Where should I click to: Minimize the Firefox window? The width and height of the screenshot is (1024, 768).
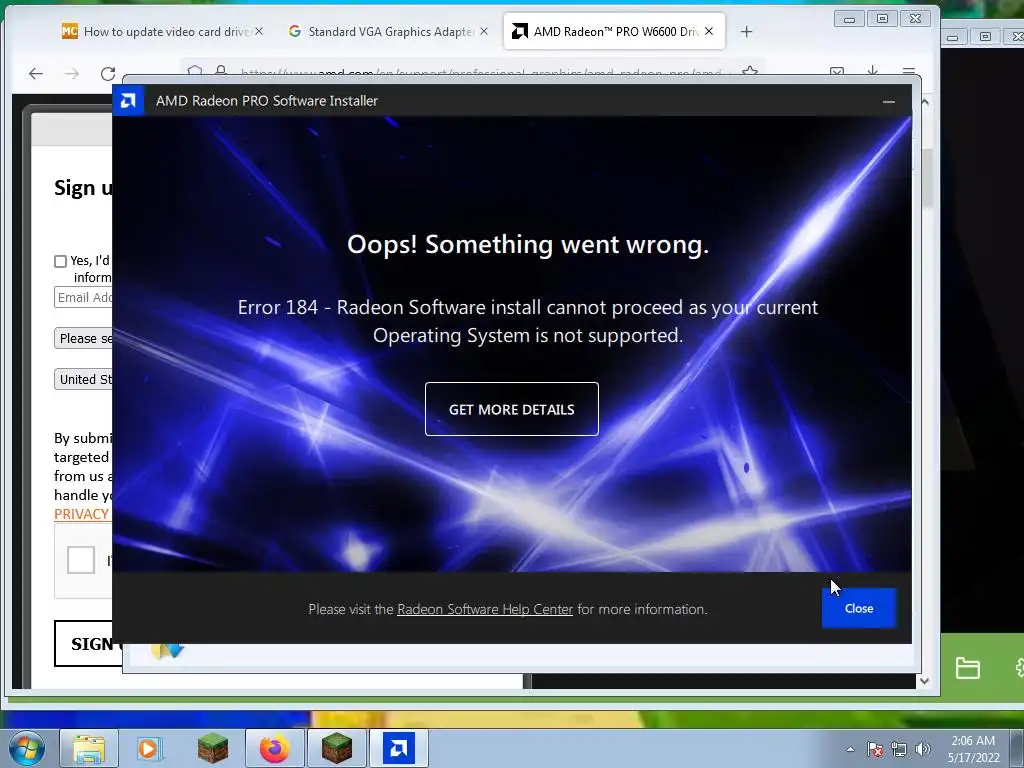(x=849, y=19)
